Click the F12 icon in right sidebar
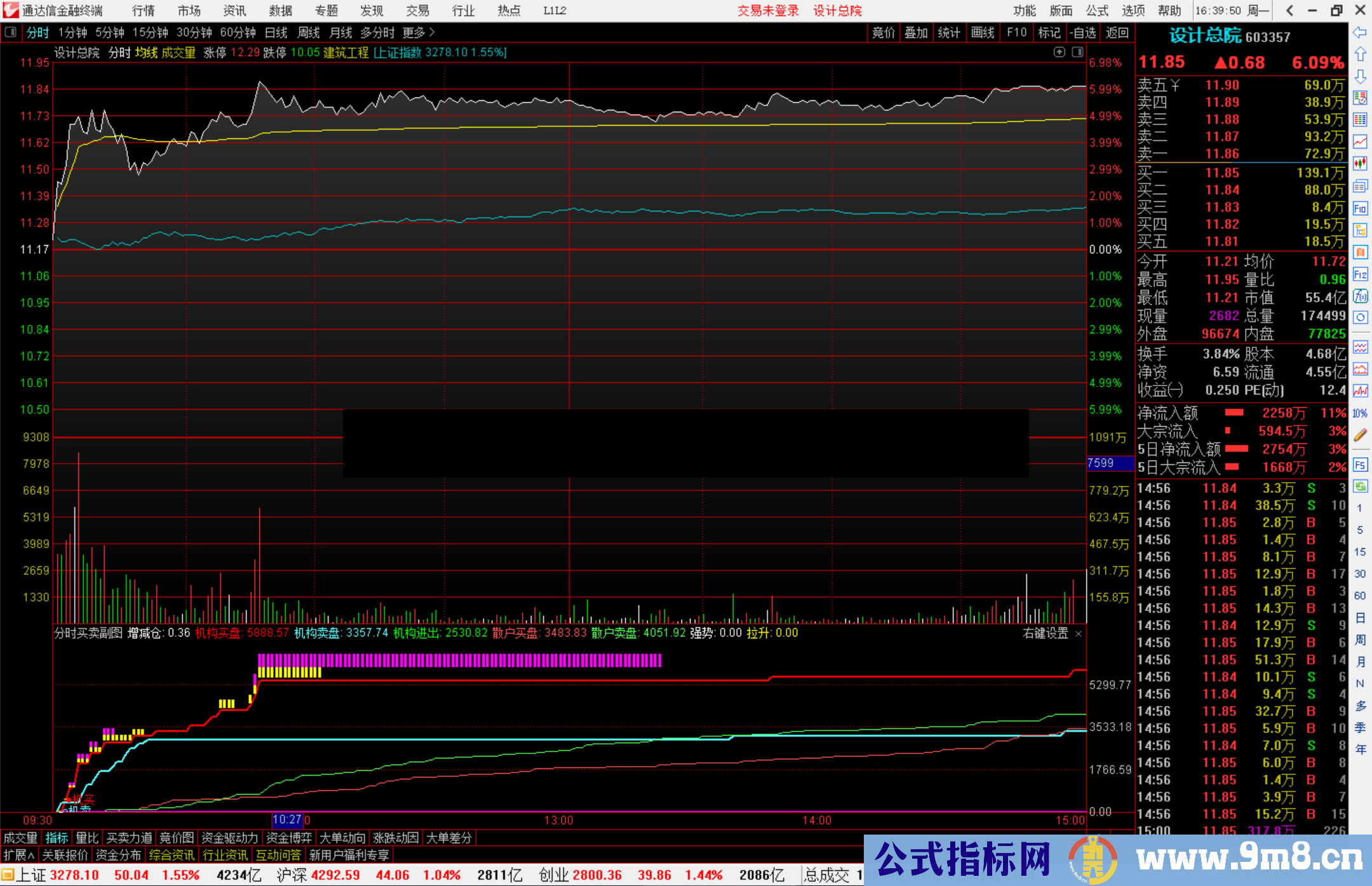 1360,274
